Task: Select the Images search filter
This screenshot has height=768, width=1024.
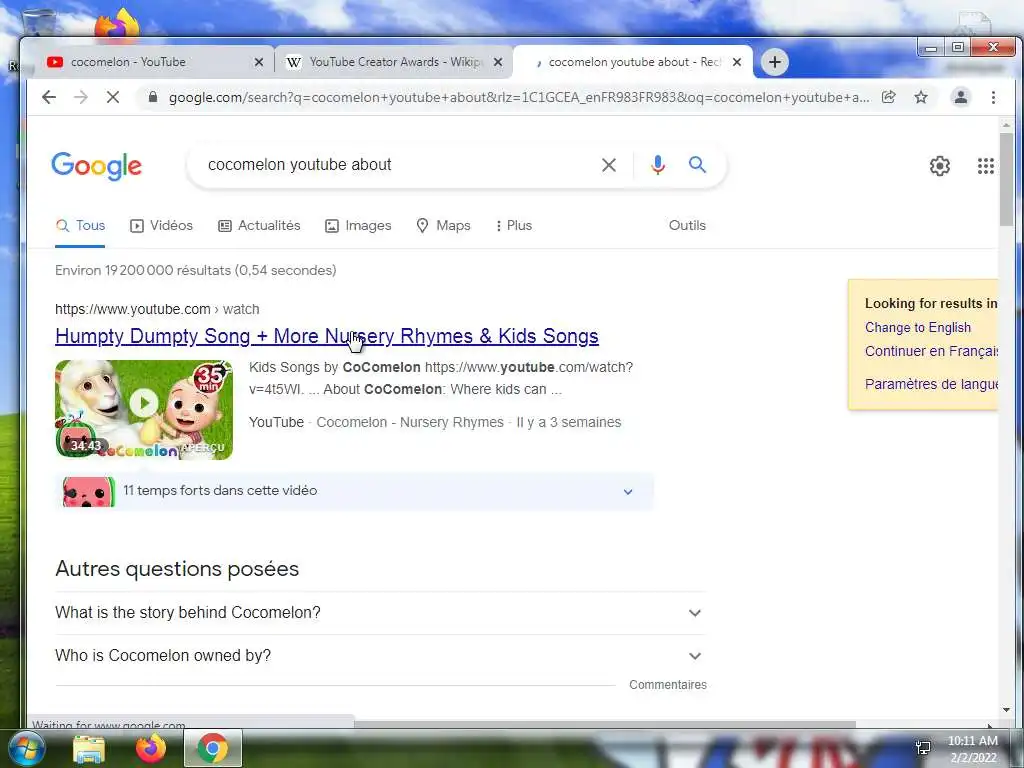Action: coord(358,226)
